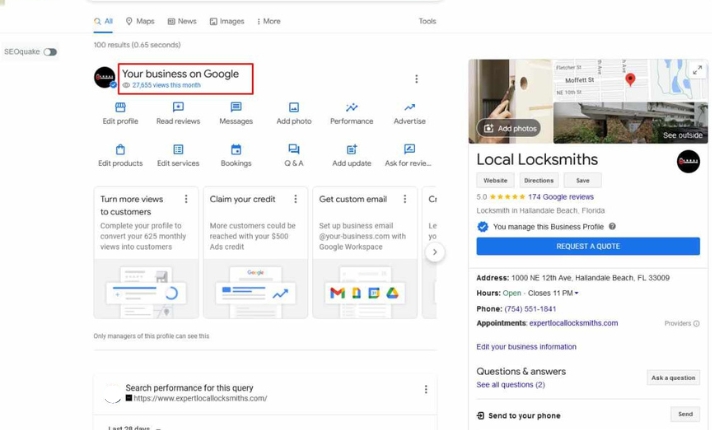
Task: Open the expertlocallocksmiths.com appointments link
Action: coord(574,323)
